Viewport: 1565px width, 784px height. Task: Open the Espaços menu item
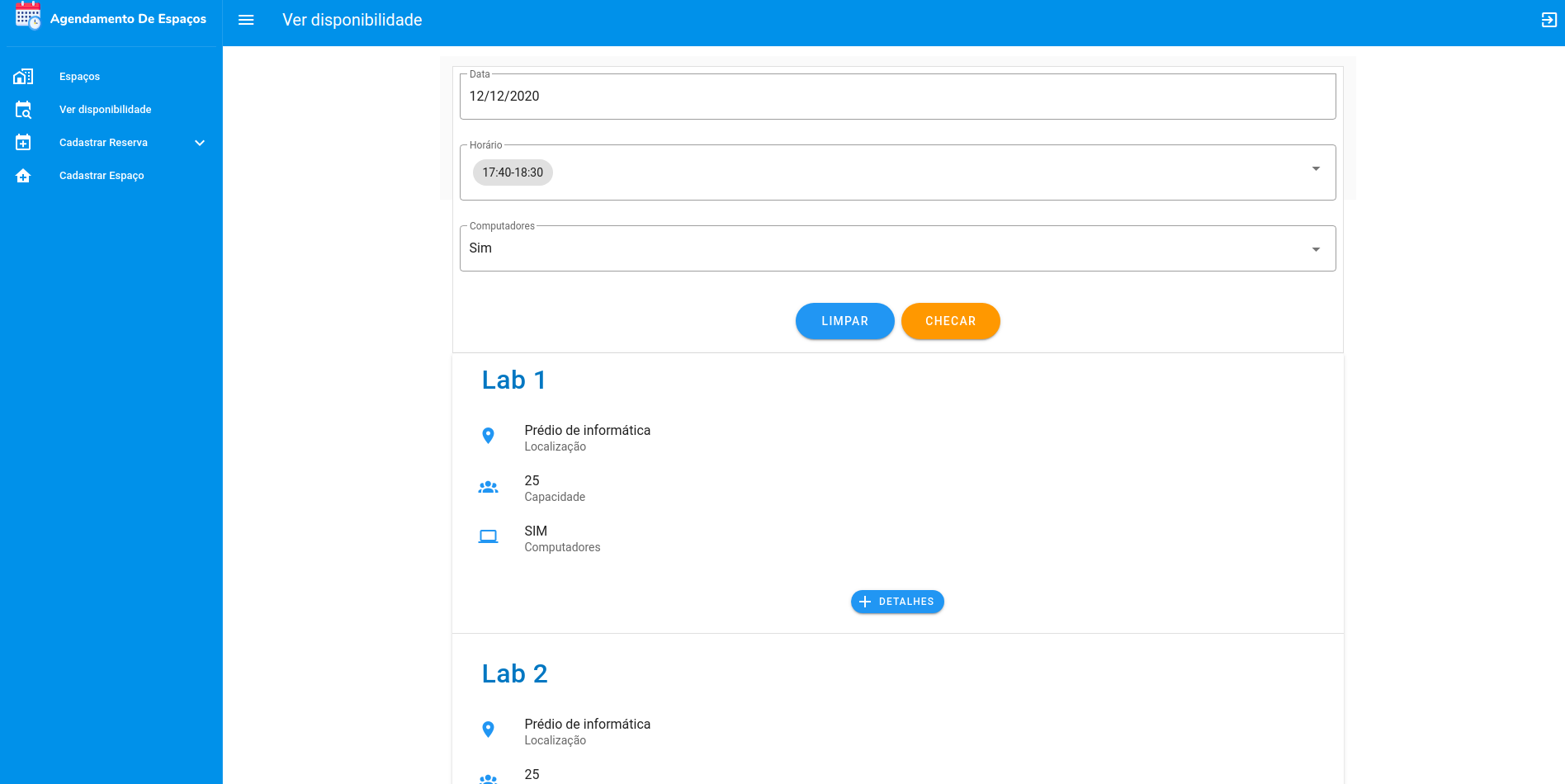pos(111,77)
